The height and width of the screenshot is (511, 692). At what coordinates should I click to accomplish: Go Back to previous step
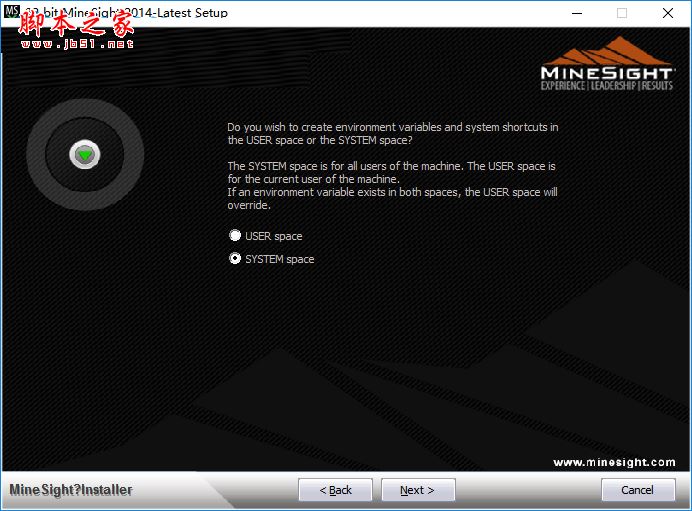click(x=335, y=490)
